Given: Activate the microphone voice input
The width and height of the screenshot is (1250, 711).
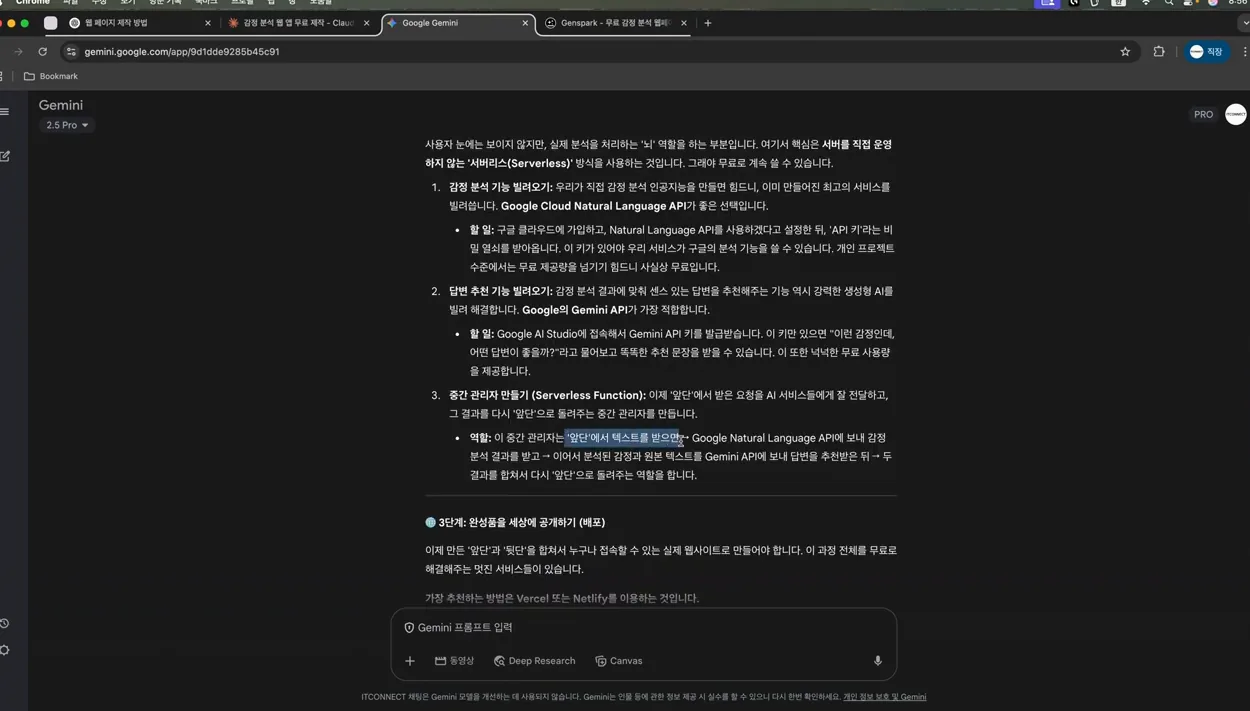Looking at the screenshot, I should (878, 661).
